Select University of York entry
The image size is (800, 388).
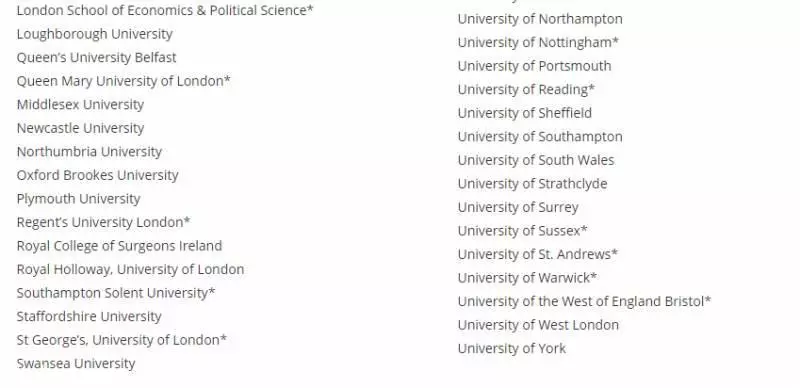[512, 349]
